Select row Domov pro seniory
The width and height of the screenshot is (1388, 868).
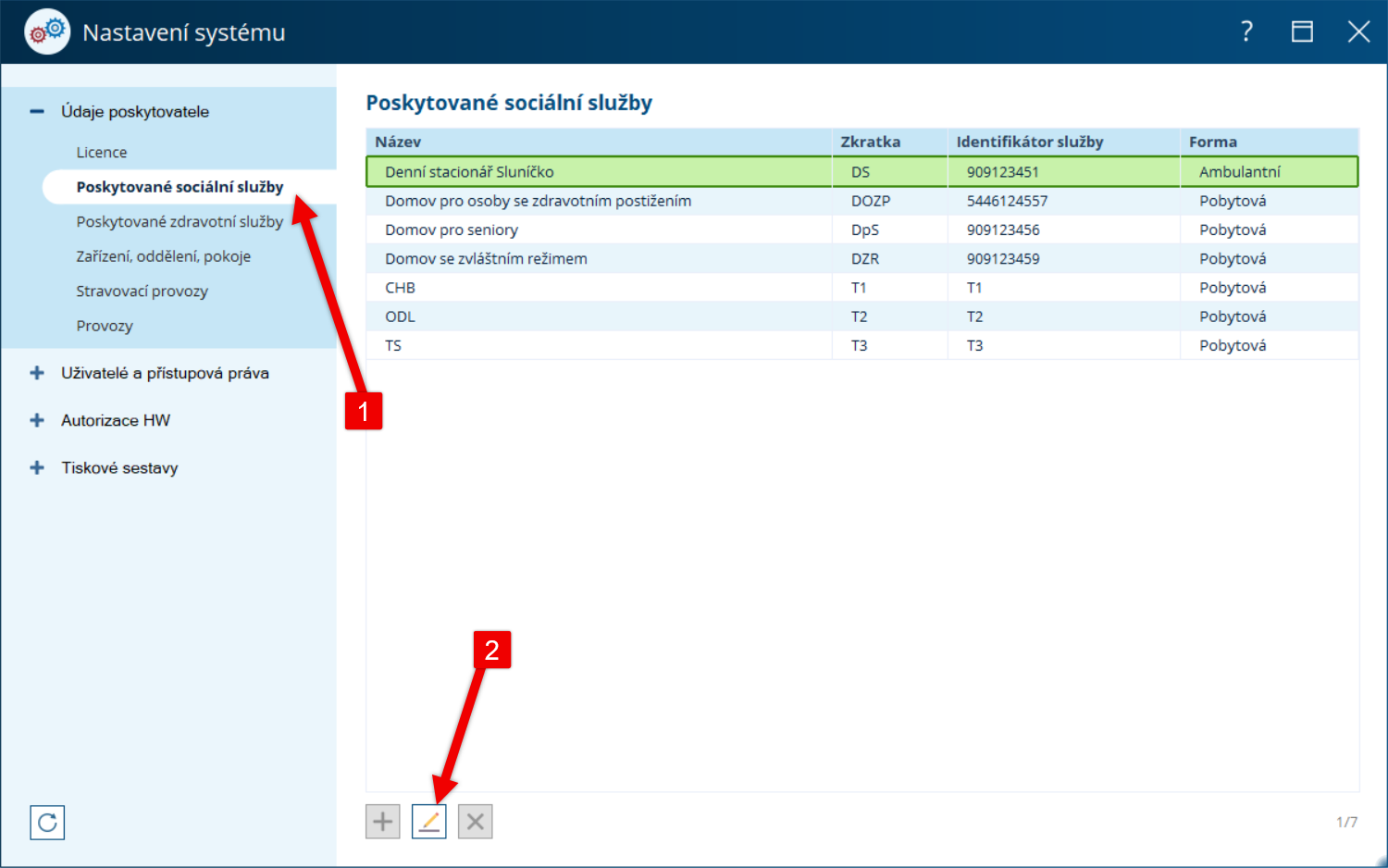pyautogui.click(x=862, y=229)
